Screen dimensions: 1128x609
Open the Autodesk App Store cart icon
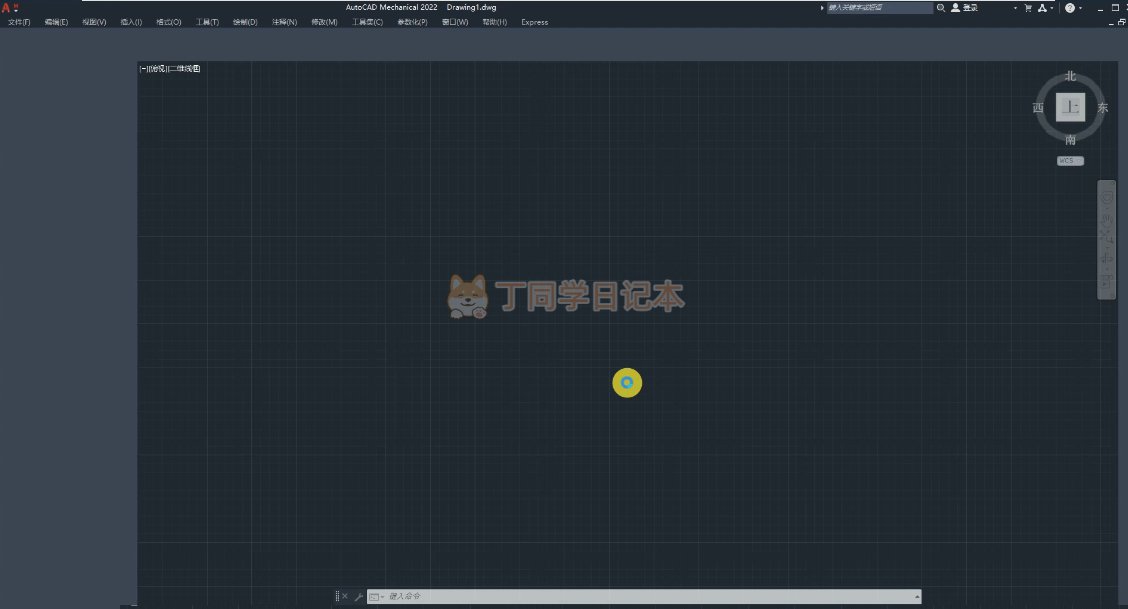coord(1027,7)
